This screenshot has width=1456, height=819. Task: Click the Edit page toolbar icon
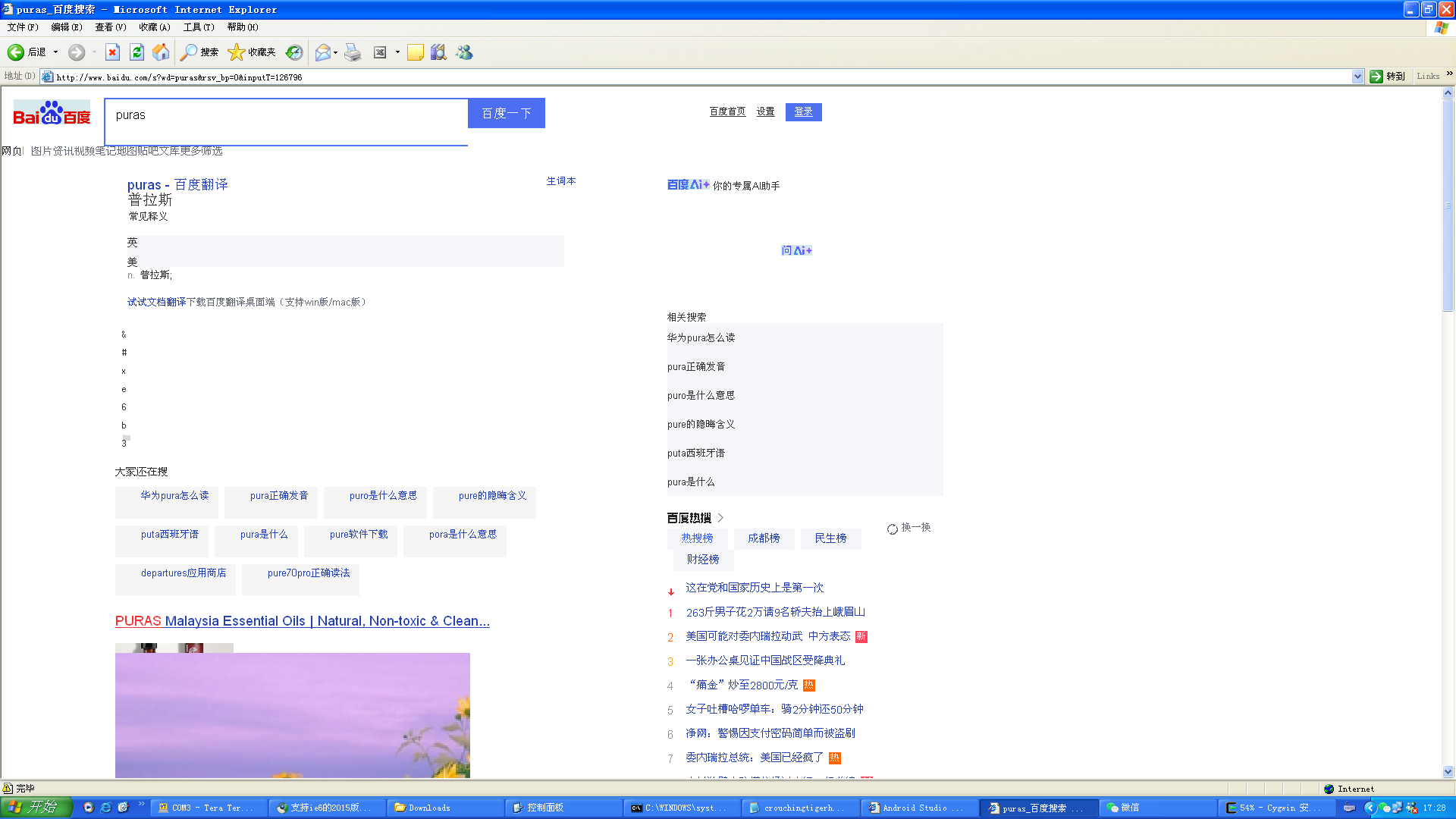380,52
